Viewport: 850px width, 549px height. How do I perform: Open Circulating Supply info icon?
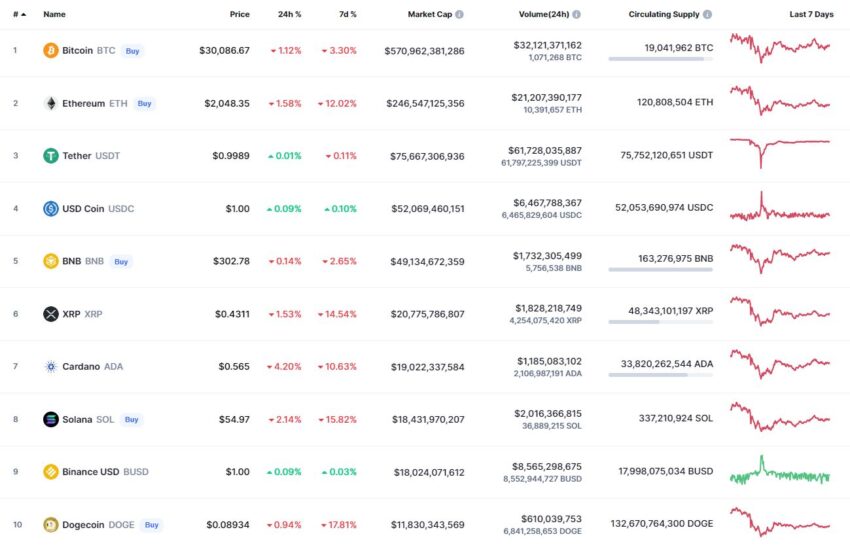click(x=707, y=15)
